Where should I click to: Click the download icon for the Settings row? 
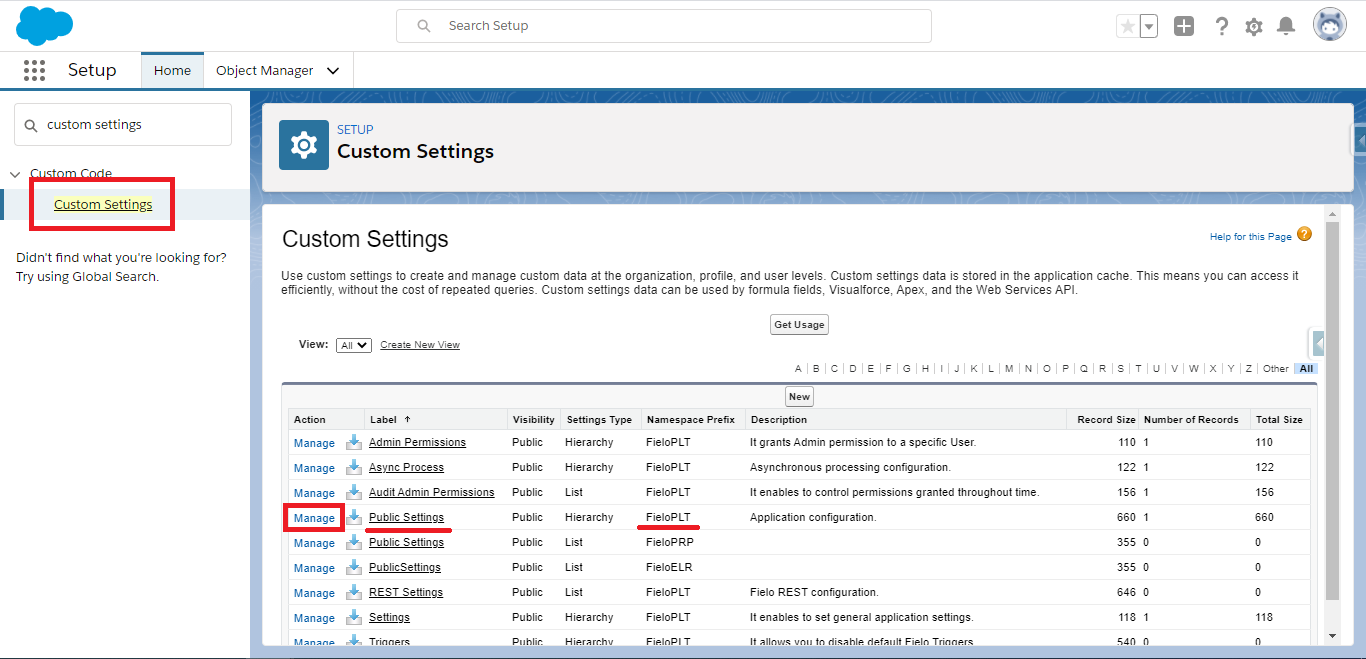pyautogui.click(x=354, y=617)
